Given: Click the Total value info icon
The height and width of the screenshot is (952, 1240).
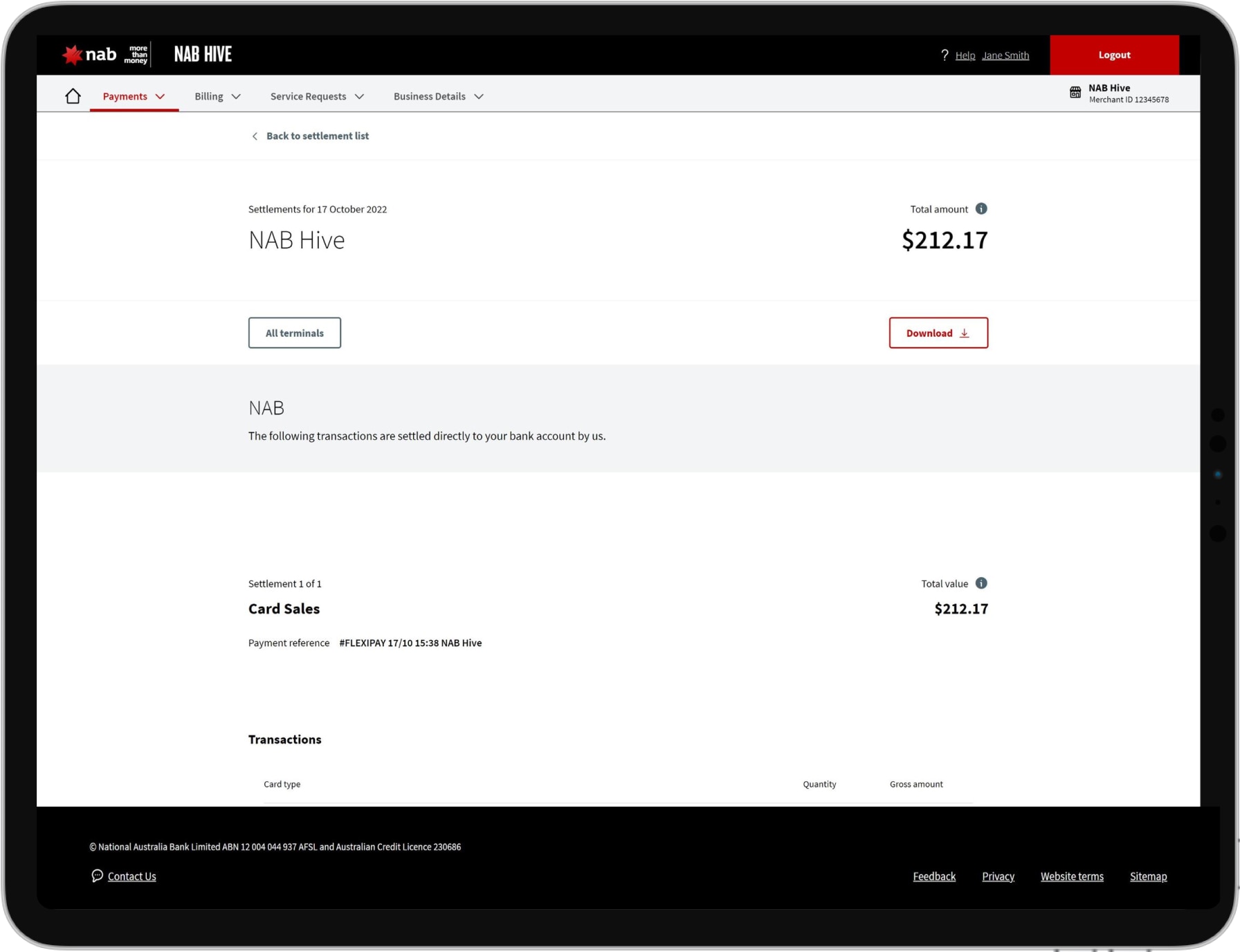Looking at the screenshot, I should [x=981, y=583].
